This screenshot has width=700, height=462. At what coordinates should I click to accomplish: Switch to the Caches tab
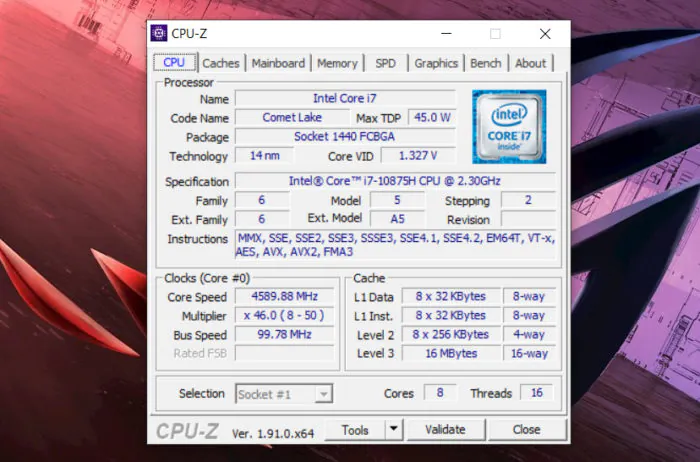point(221,63)
